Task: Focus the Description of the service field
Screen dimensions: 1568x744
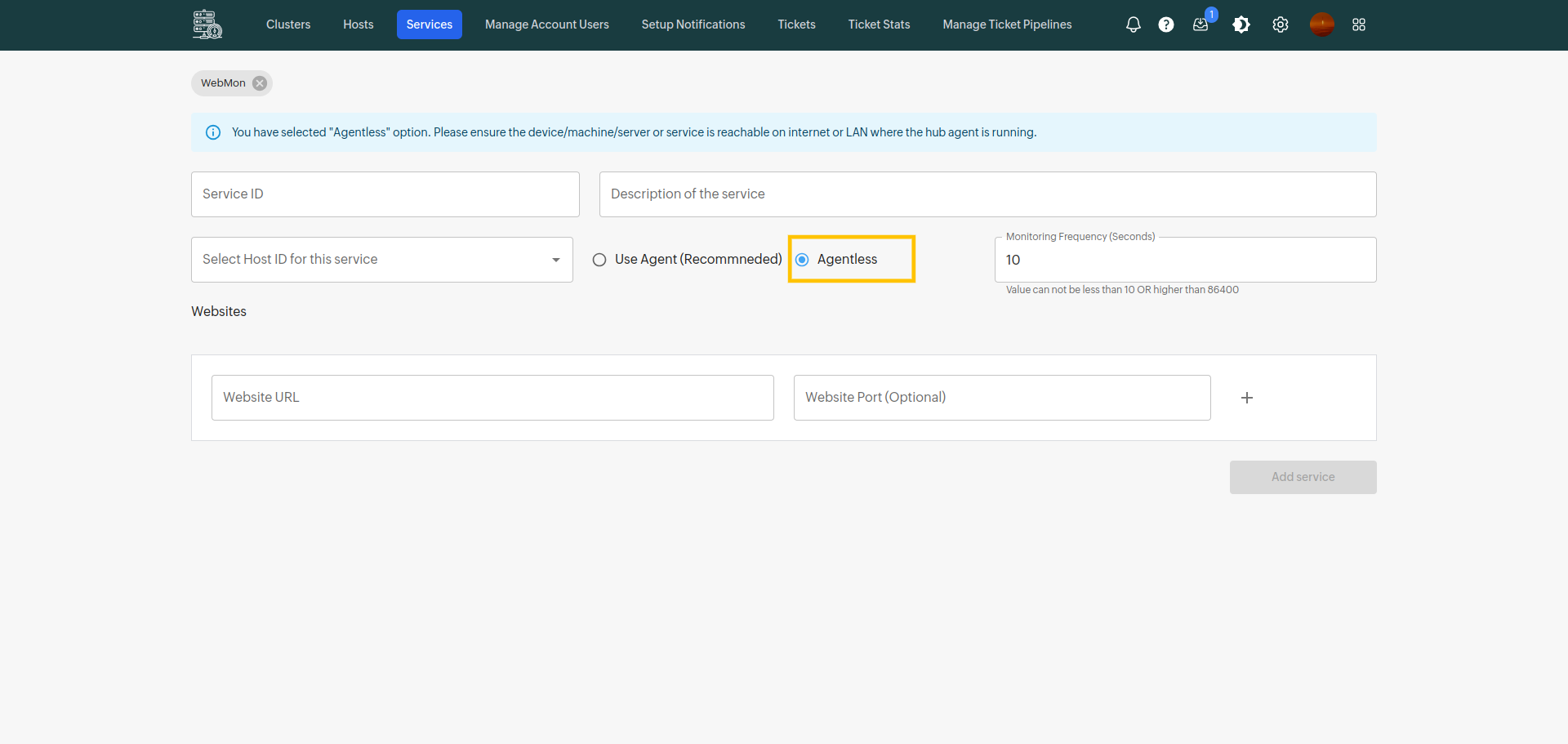Action: [x=988, y=194]
